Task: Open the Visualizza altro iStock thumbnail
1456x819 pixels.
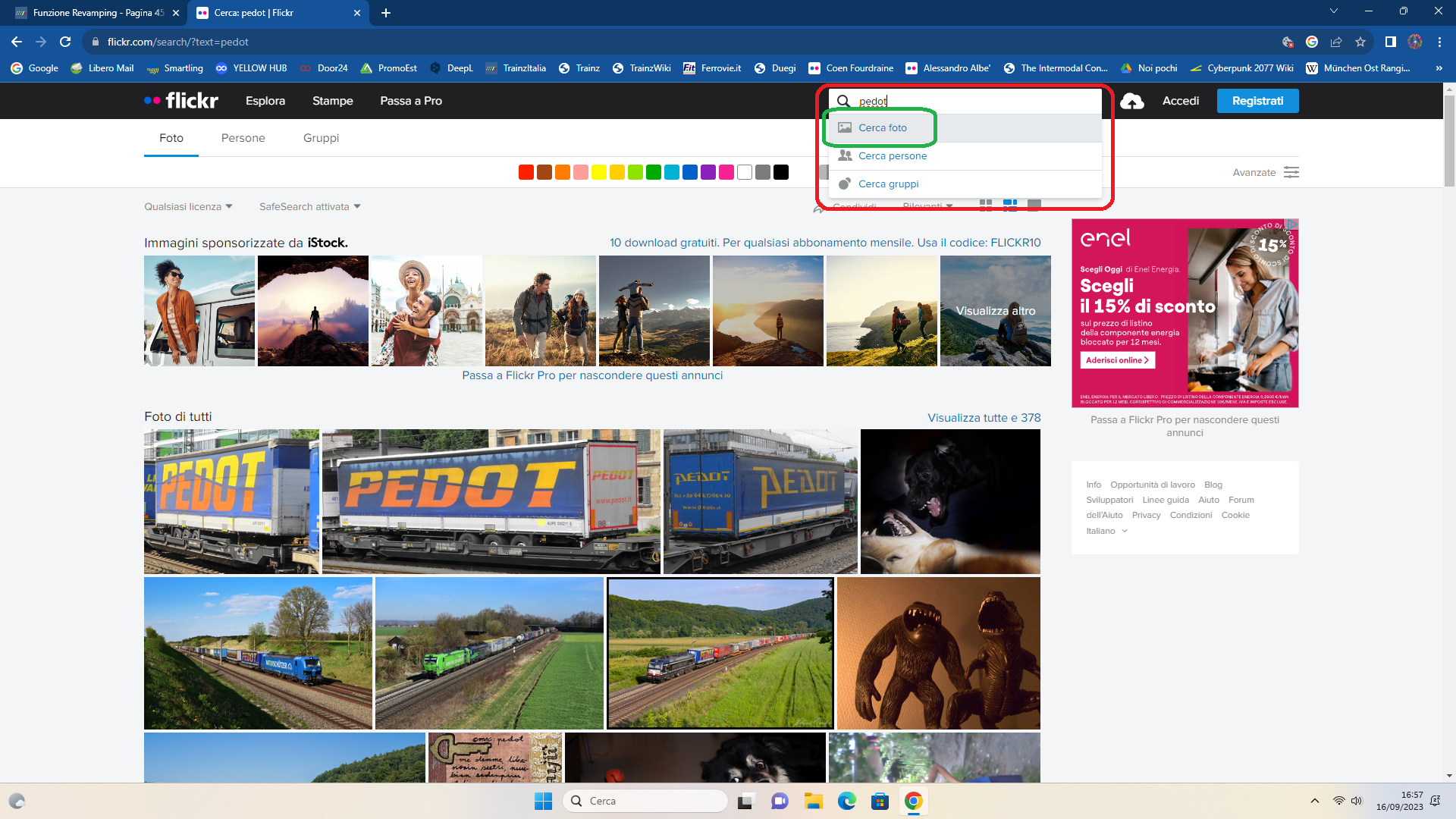Action: (x=996, y=311)
